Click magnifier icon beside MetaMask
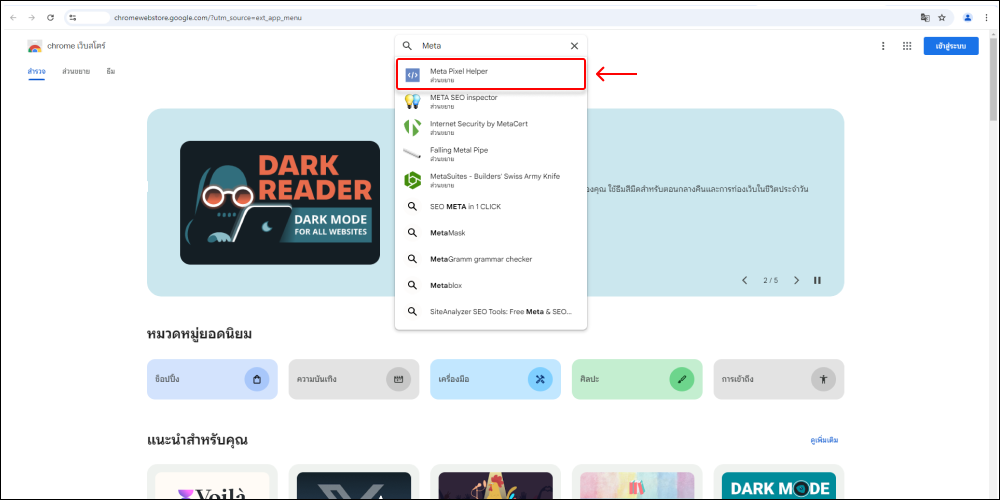This screenshot has width=1000, height=500. point(413,233)
